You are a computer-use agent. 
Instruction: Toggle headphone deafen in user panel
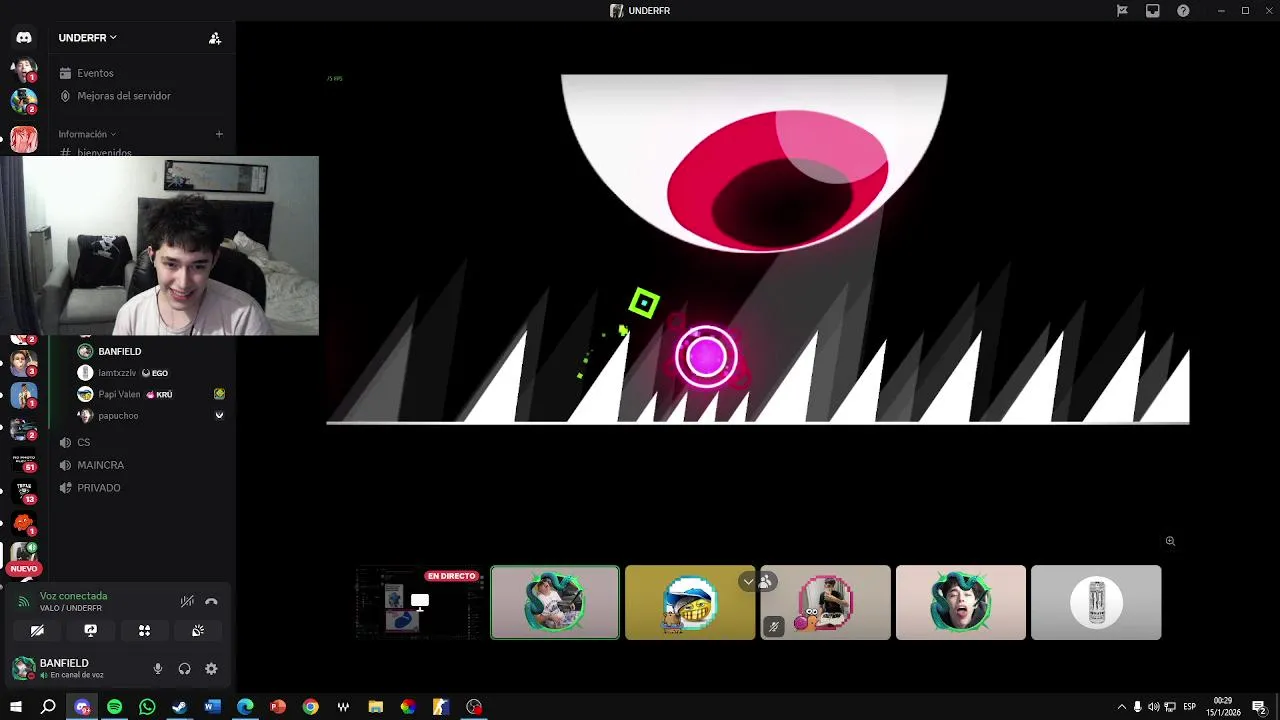[x=184, y=669]
